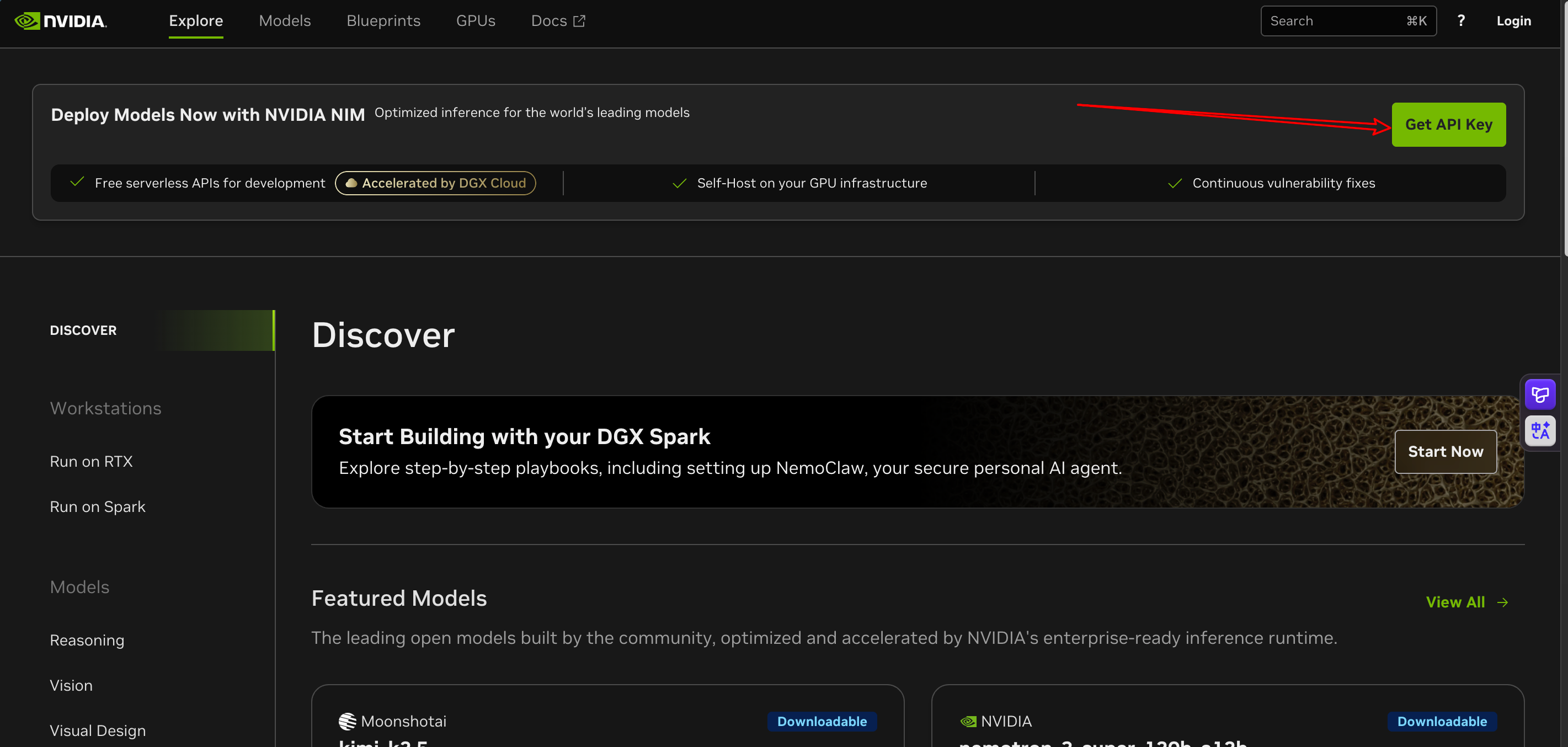Click the NVIDIA publisher name on model card
This screenshot has height=747, width=1568.
pyautogui.click(x=1006, y=722)
